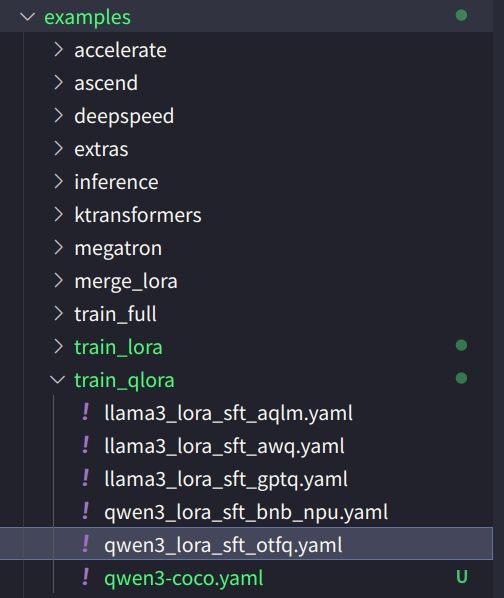This screenshot has width=504, height=598.
Task: Click the YAML icon beside llama3_lora_sft_gptq.yaml
Action: (x=86, y=479)
